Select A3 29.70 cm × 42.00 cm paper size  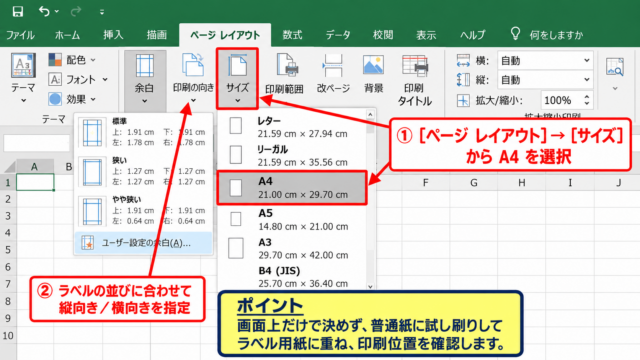pos(292,248)
